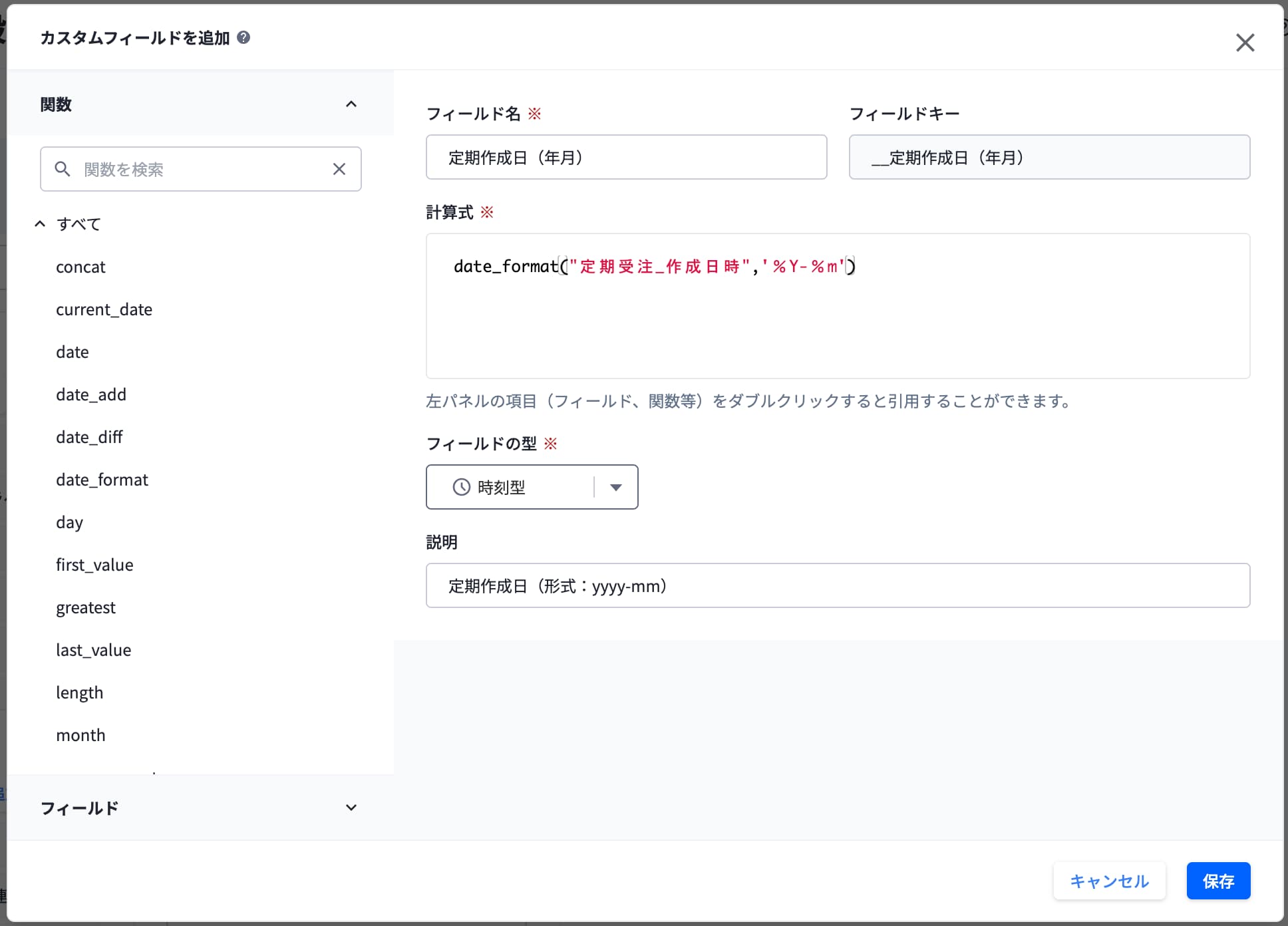Clear the function search box with the X icon

[339, 169]
